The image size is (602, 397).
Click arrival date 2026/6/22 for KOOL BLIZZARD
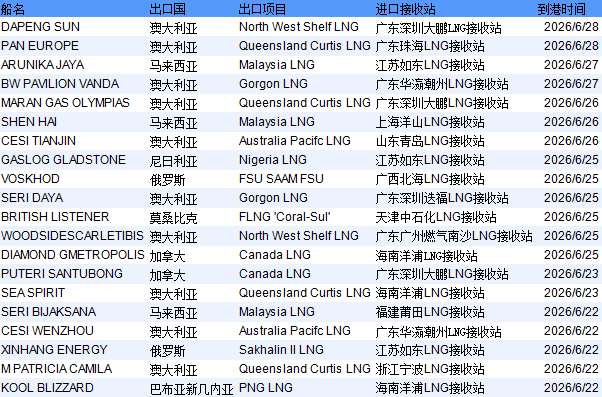point(571,388)
